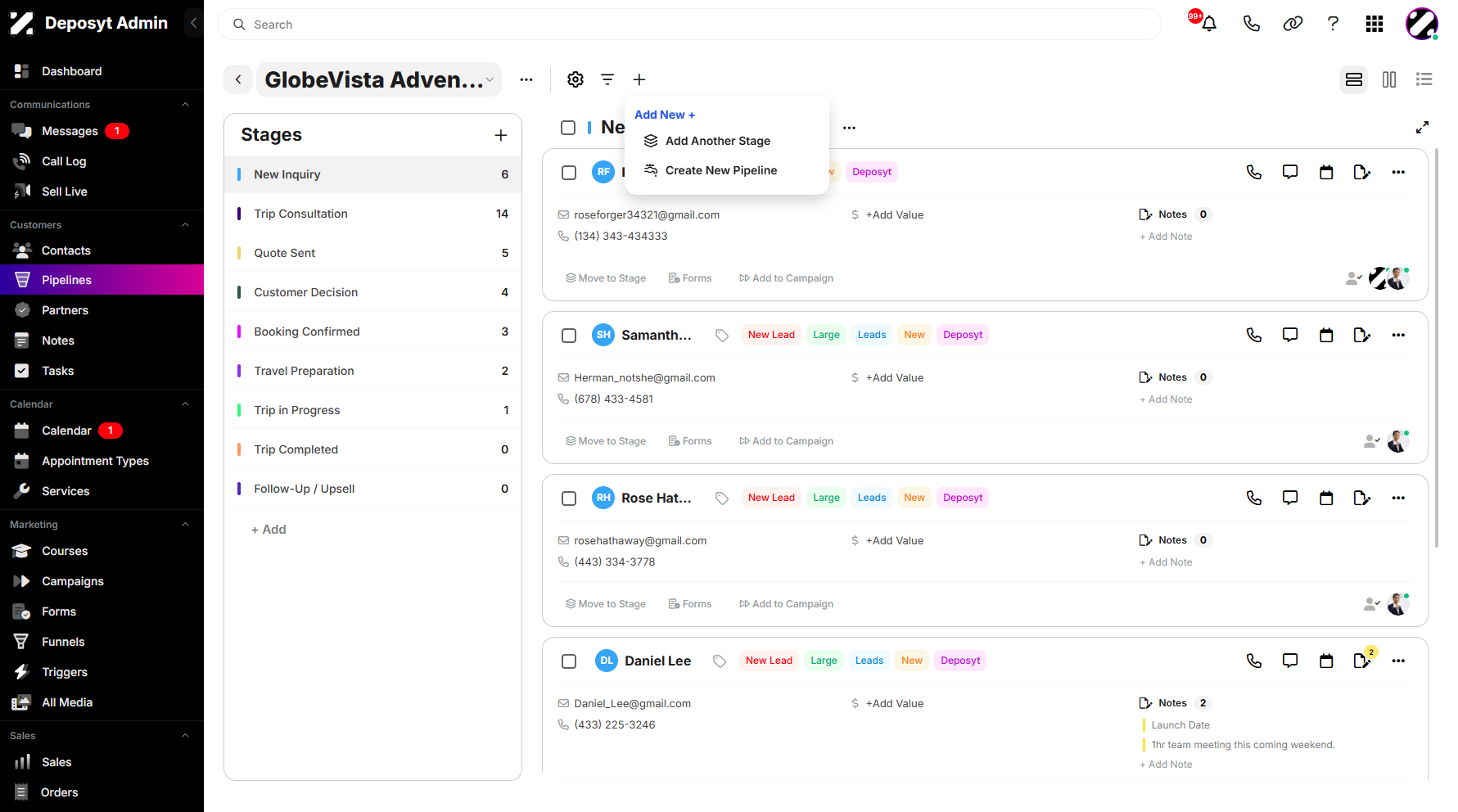
Task: Click tag icon next to Rose Hathaway
Action: click(722, 498)
